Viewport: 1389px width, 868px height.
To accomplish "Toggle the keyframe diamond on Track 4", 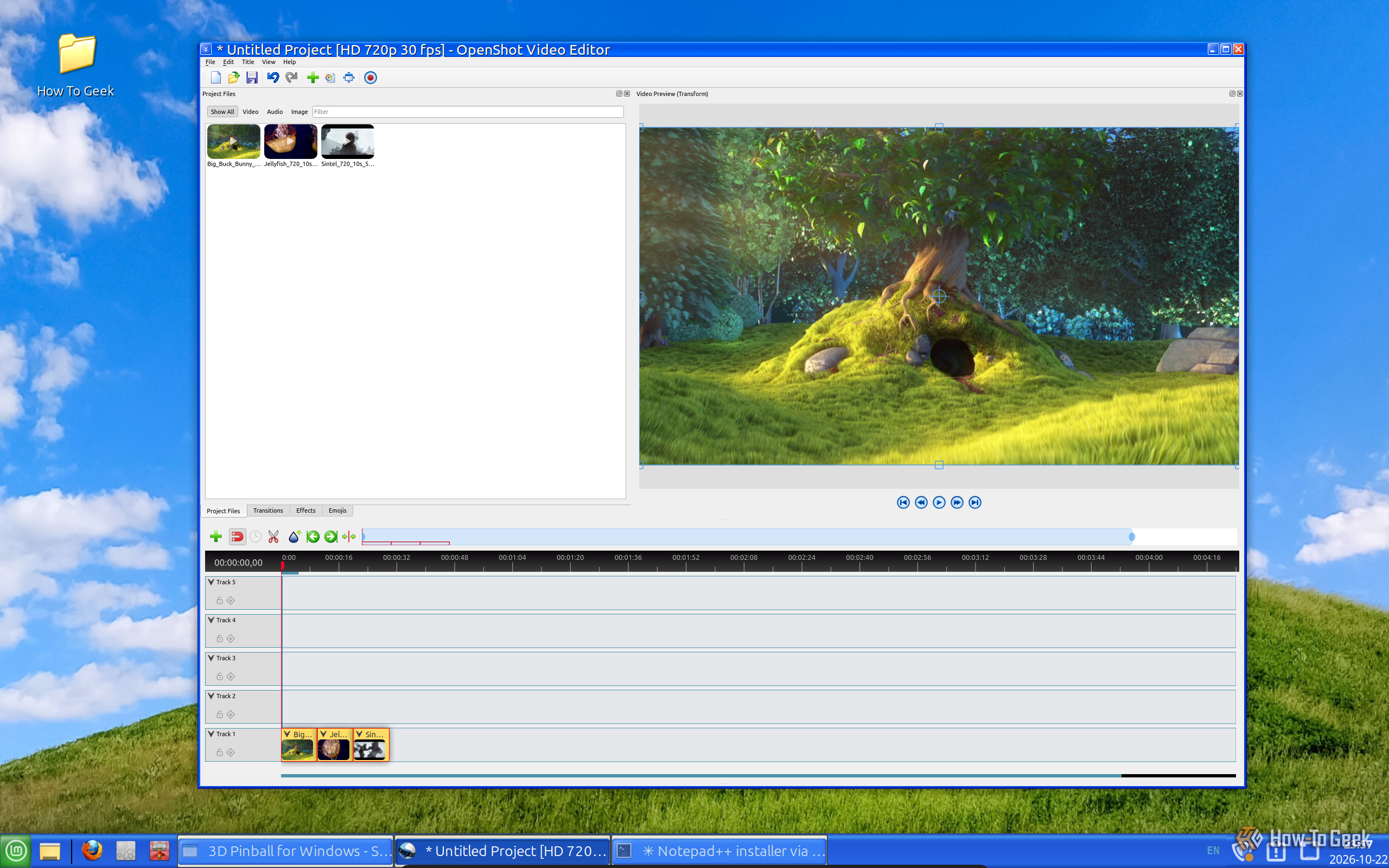I will point(231,639).
